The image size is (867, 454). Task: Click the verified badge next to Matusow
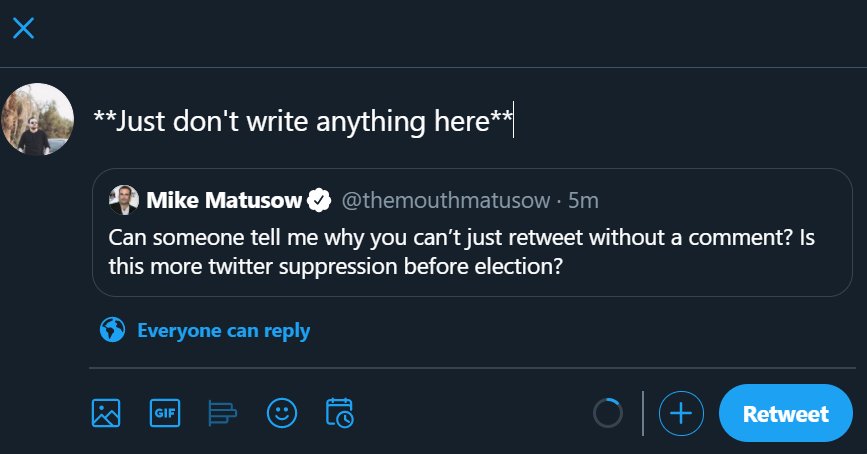click(x=319, y=201)
